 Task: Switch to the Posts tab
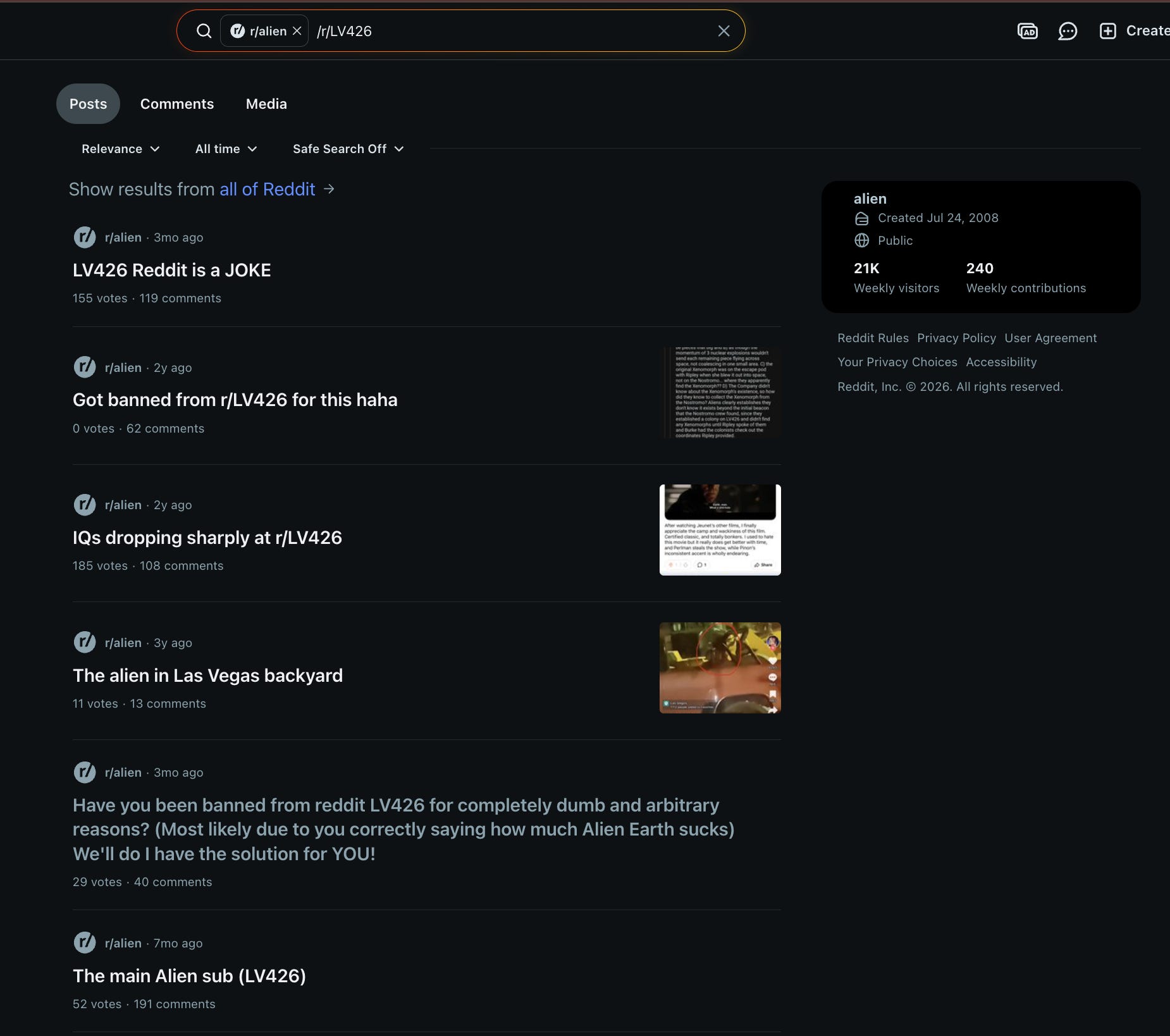[88, 104]
